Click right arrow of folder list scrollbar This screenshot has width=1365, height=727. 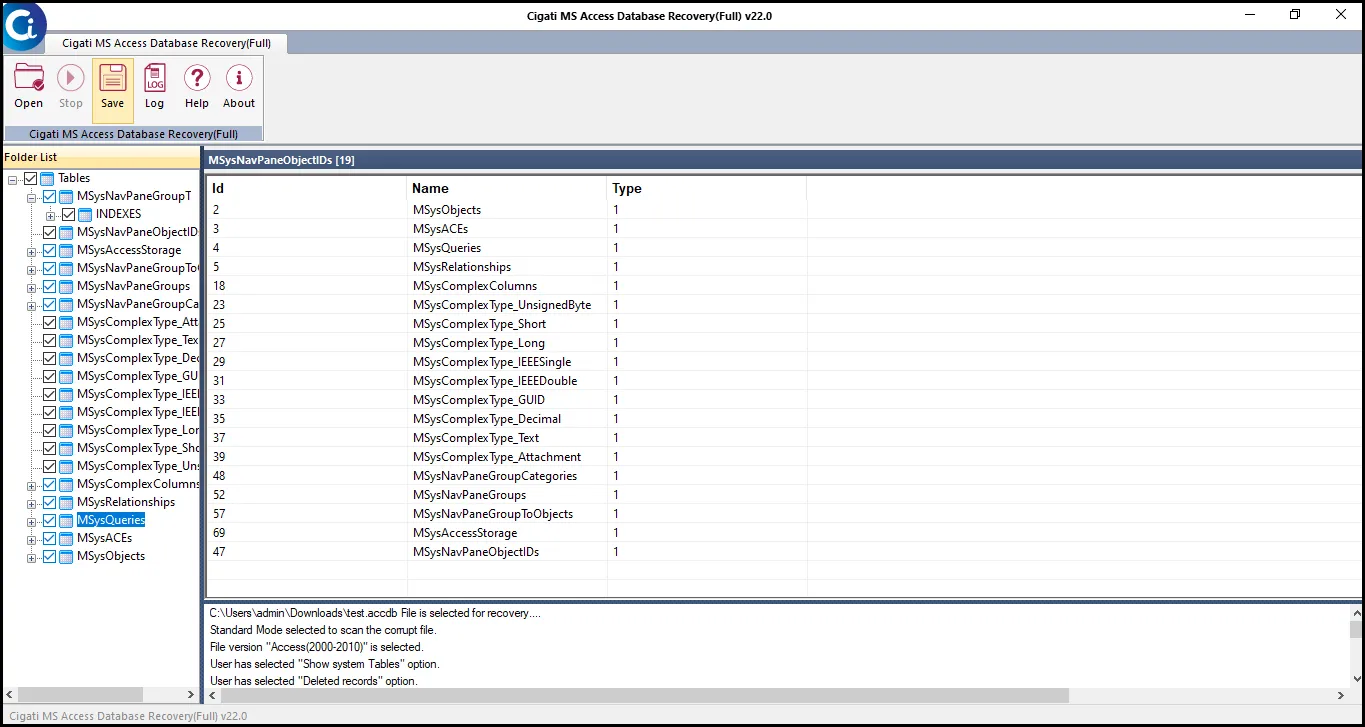tap(192, 695)
